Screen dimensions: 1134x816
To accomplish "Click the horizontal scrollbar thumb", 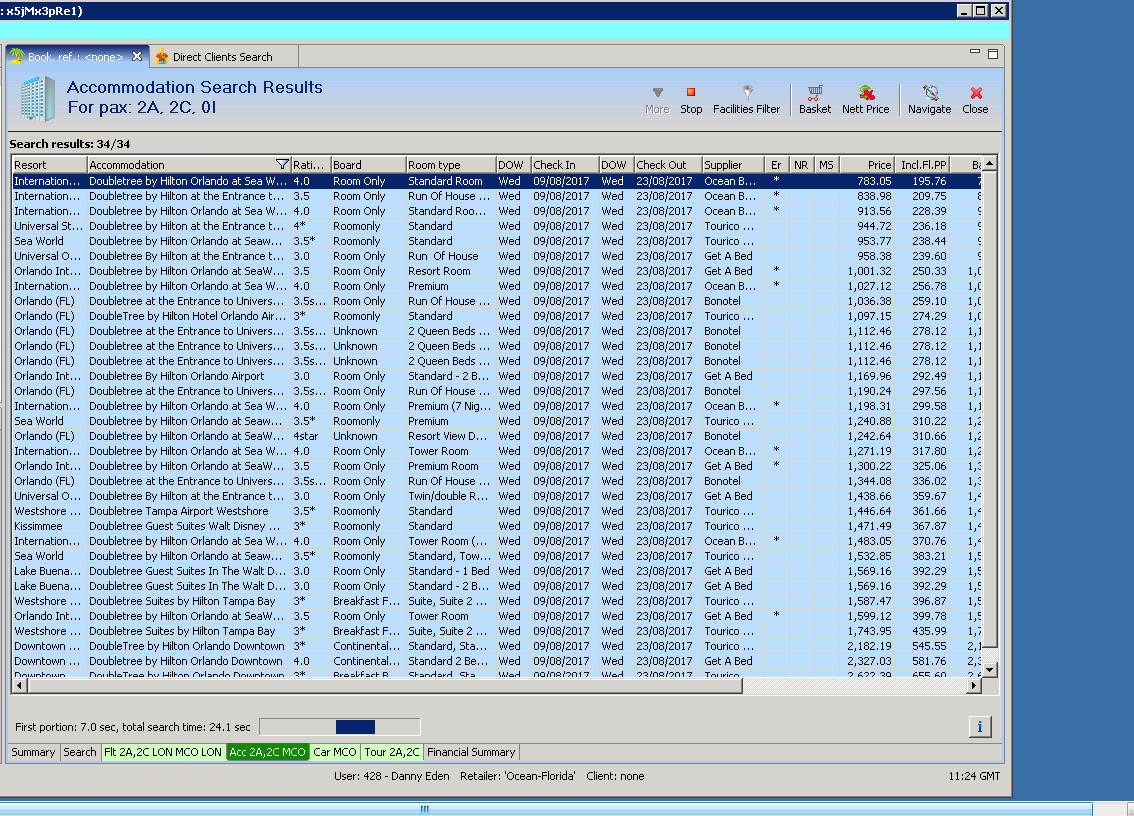I will (385, 685).
